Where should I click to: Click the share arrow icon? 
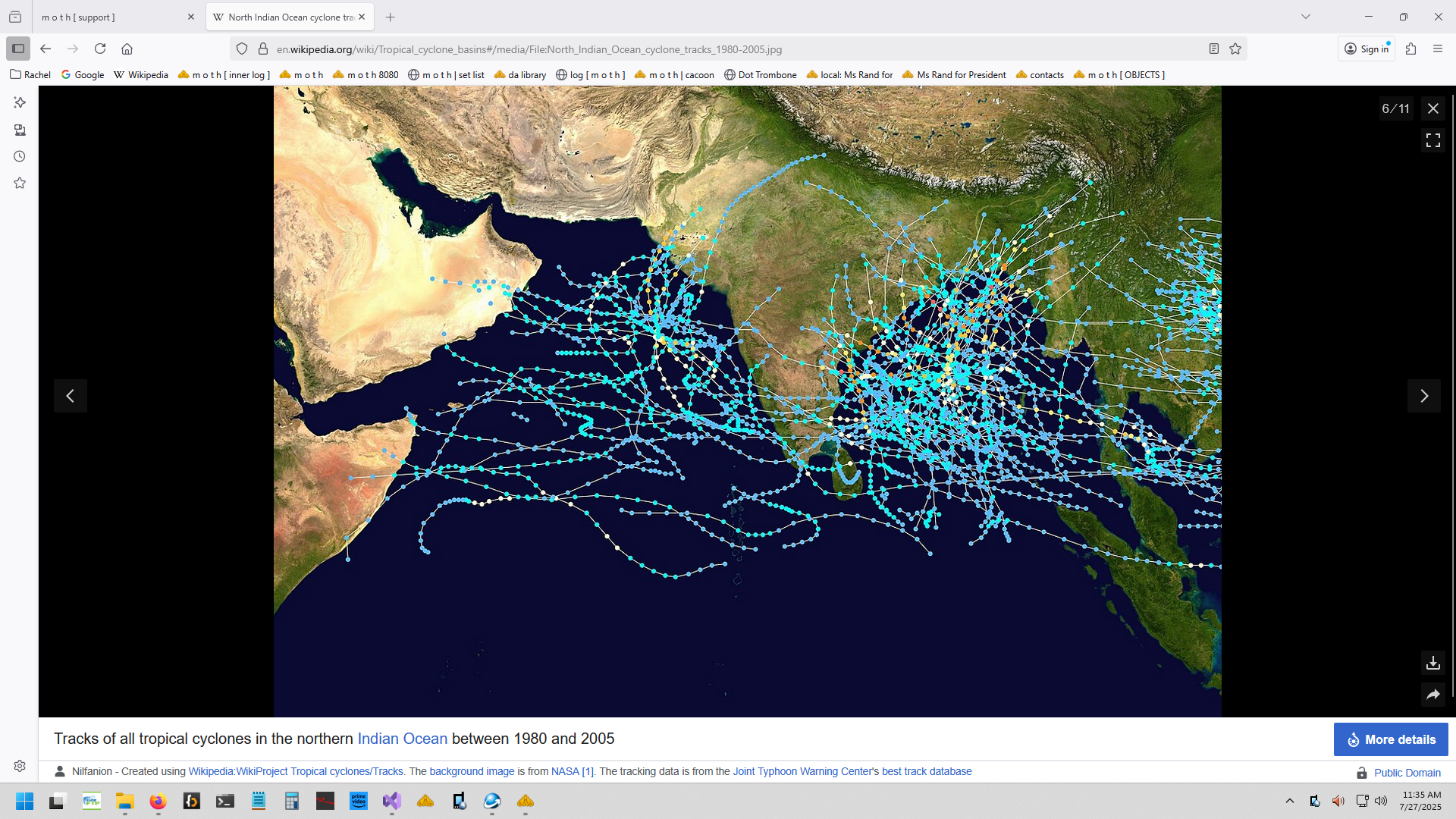pyautogui.click(x=1432, y=695)
